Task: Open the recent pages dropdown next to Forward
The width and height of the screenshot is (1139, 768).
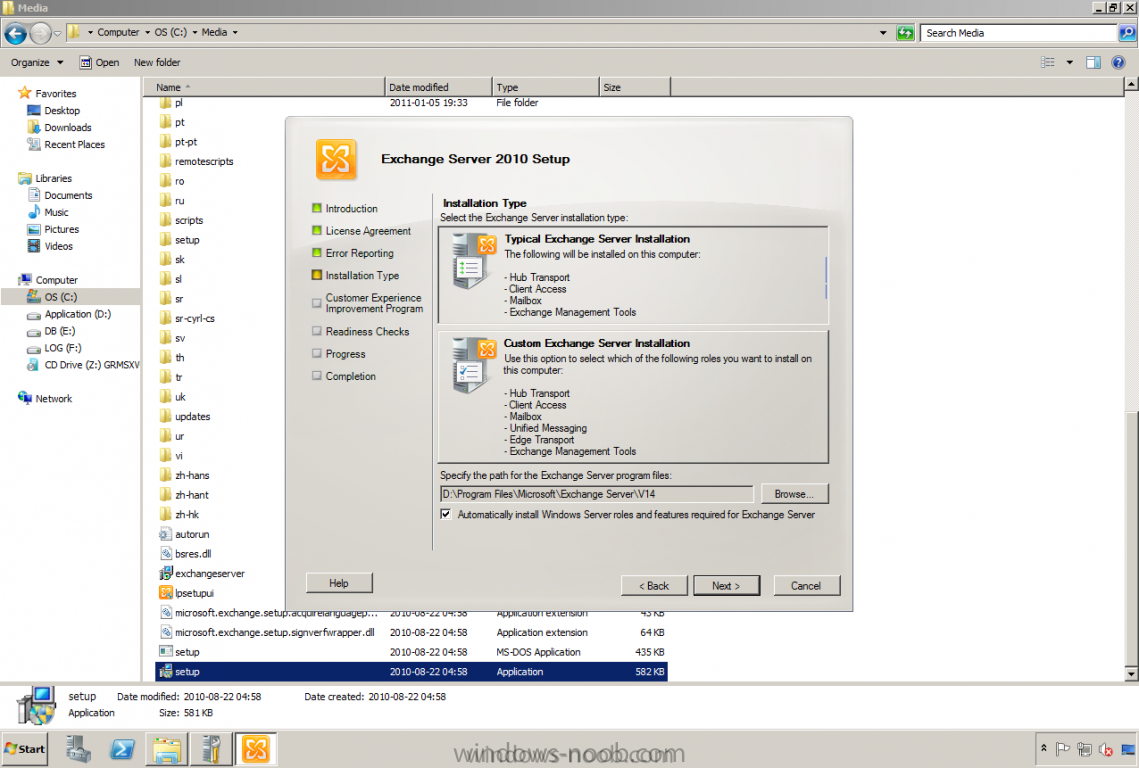Action: pos(57,33)
